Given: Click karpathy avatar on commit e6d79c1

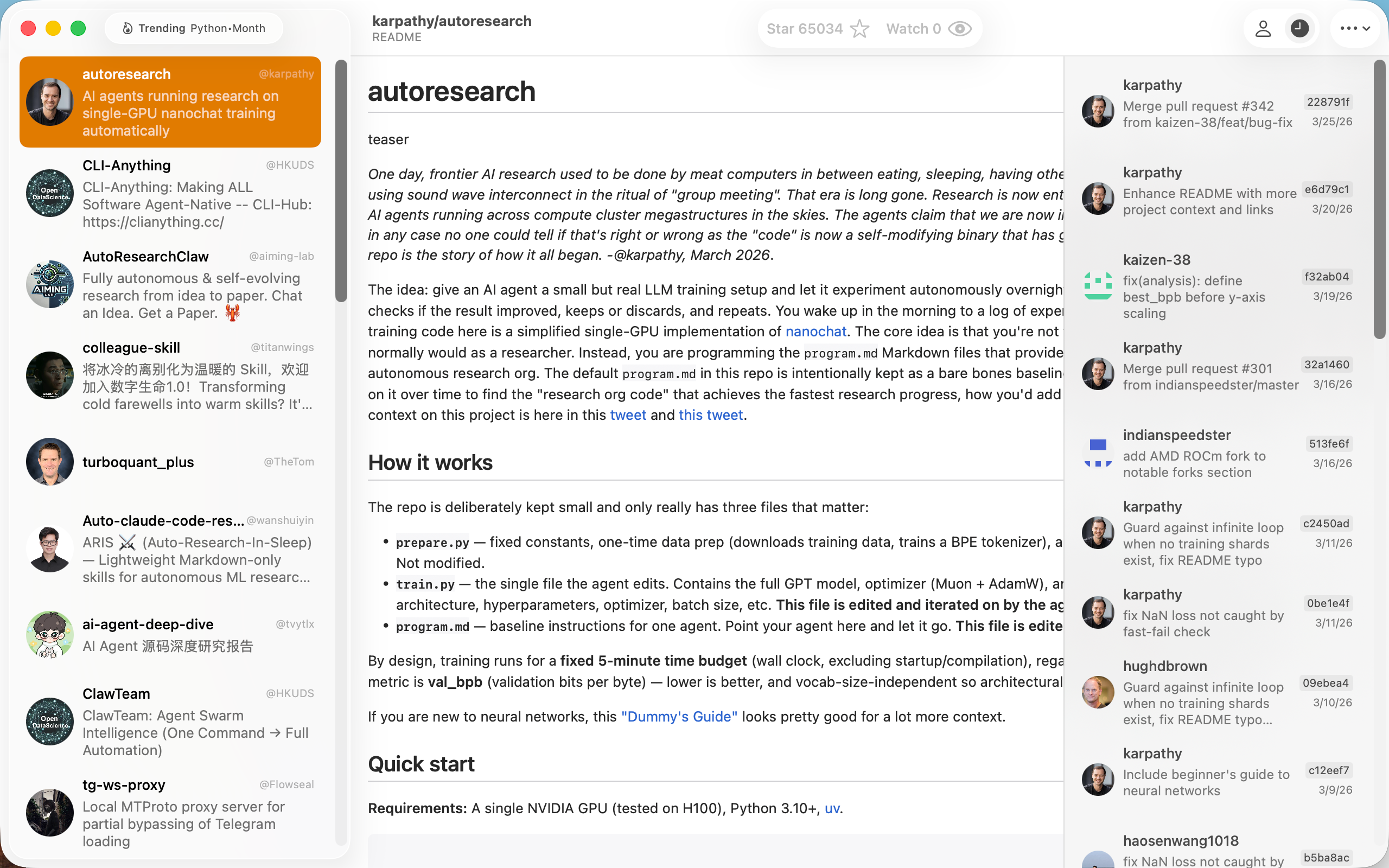Looking at the screenshot, I should 1098,199.
